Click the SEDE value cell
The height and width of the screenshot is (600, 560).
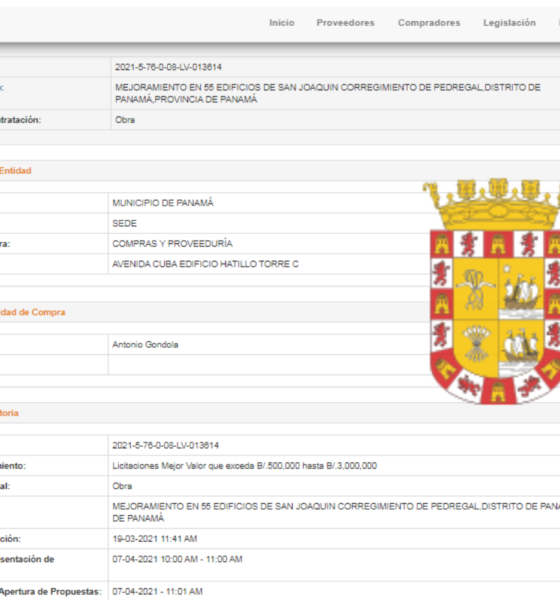pyautogui.click(x=124, y=223)
